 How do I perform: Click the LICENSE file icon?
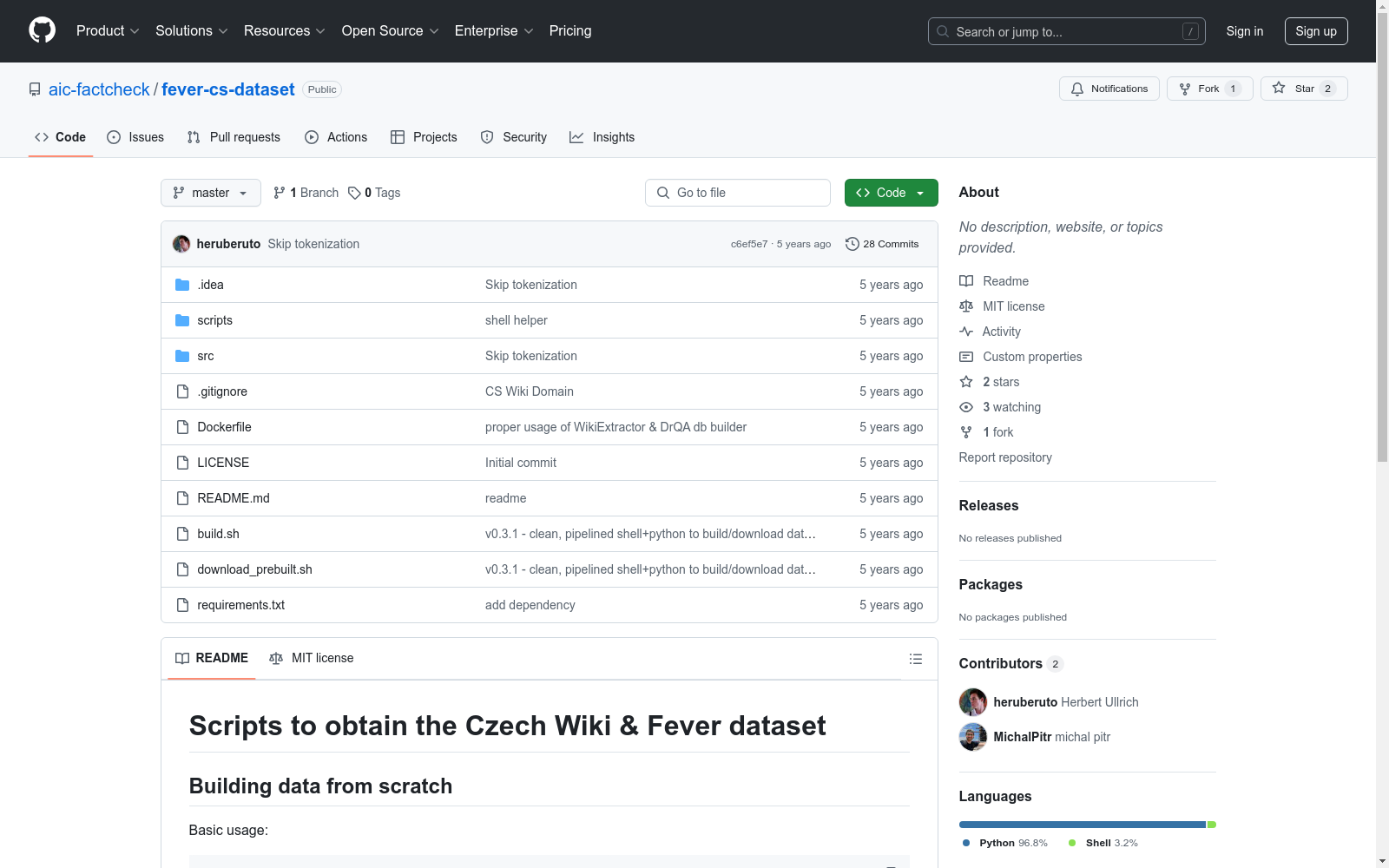tap(182, 463)
